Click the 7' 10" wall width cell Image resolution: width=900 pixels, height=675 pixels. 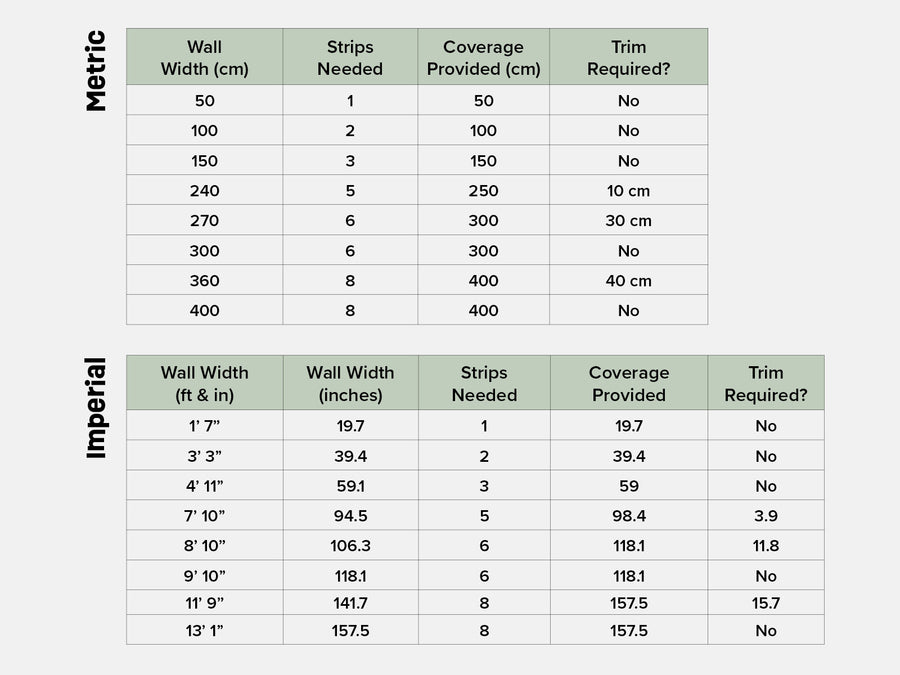(x=204, y=516)
